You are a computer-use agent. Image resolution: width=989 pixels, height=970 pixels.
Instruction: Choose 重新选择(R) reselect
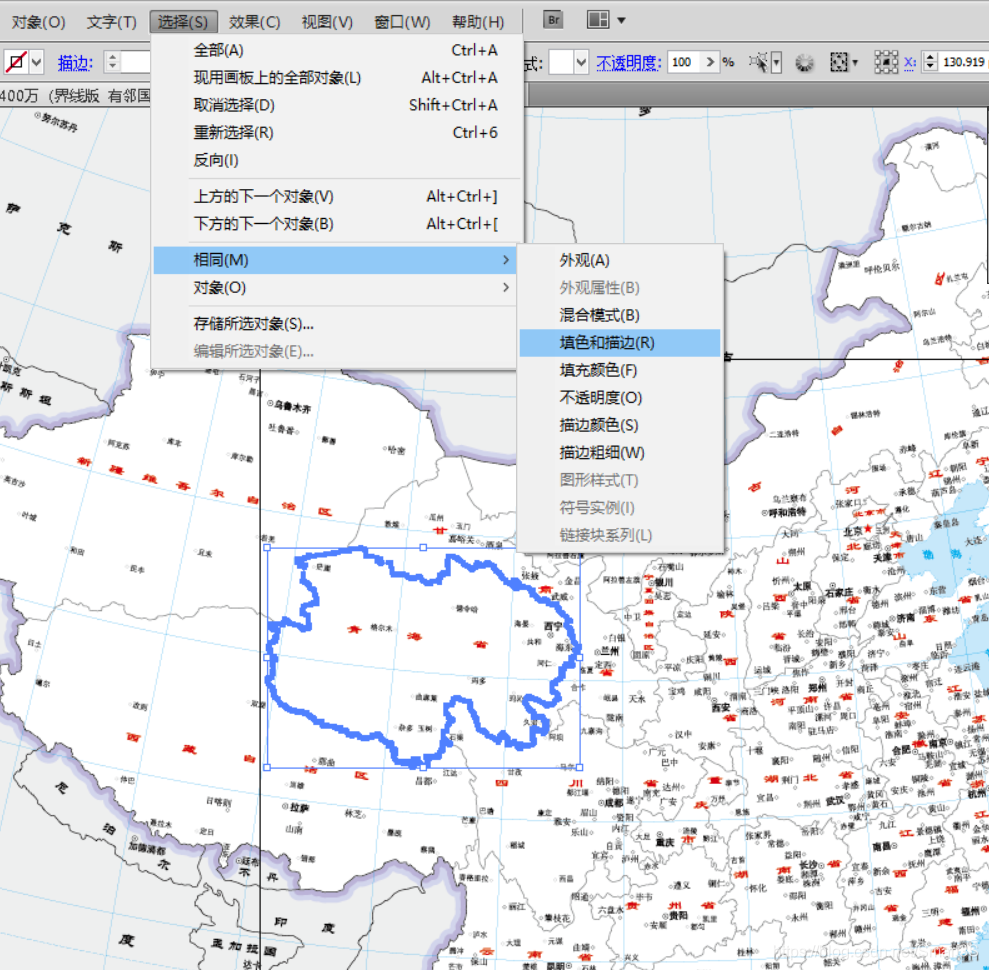tap(337, 132)
